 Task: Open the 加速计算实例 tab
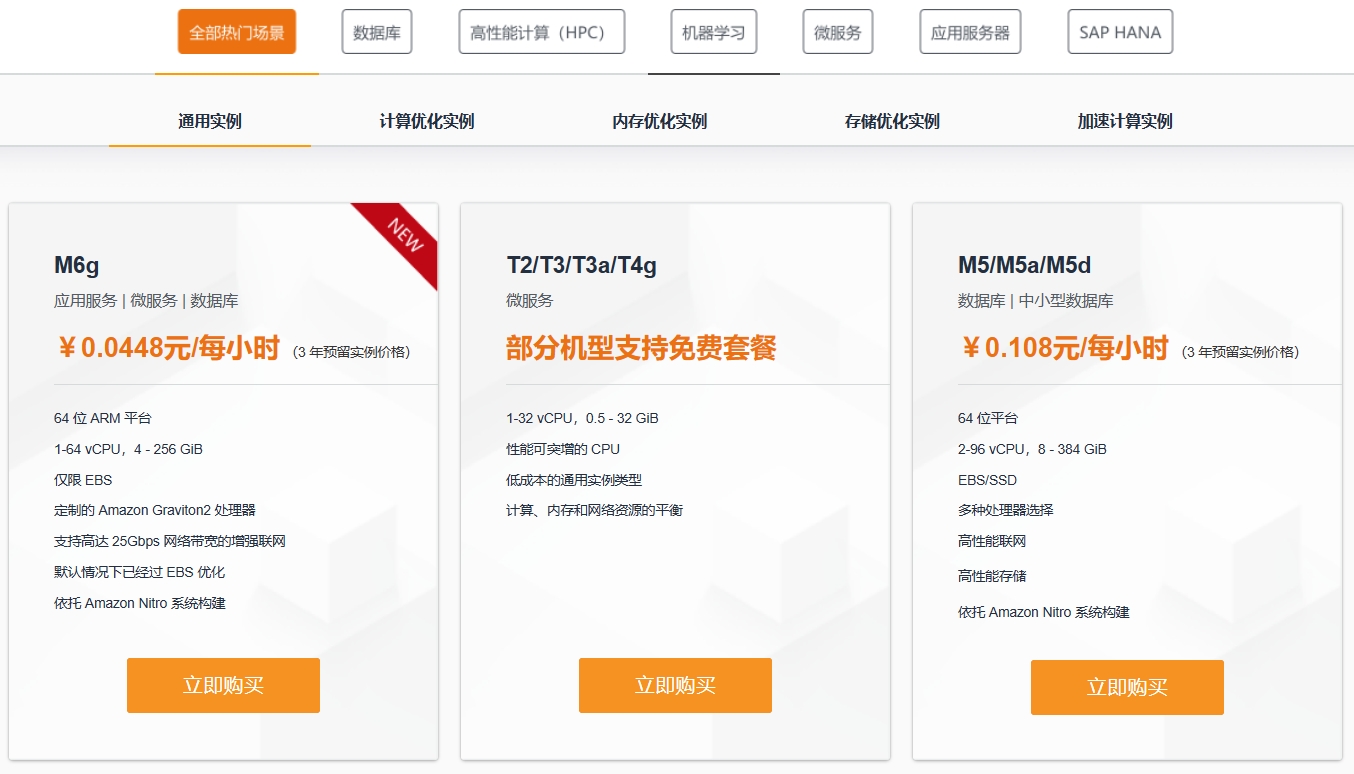[1121, 120]
